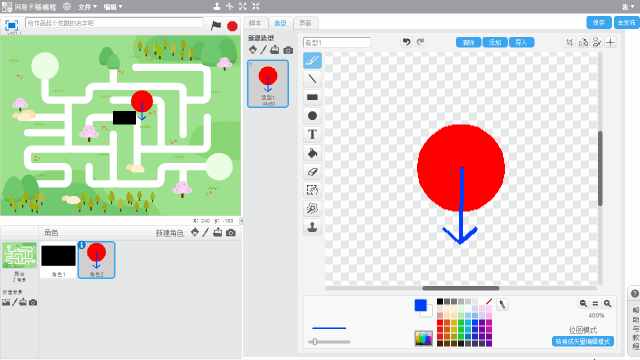The image size is (640, 360).
Task: Pick the Stamp duplicate tool
Action: coord(312,227)
